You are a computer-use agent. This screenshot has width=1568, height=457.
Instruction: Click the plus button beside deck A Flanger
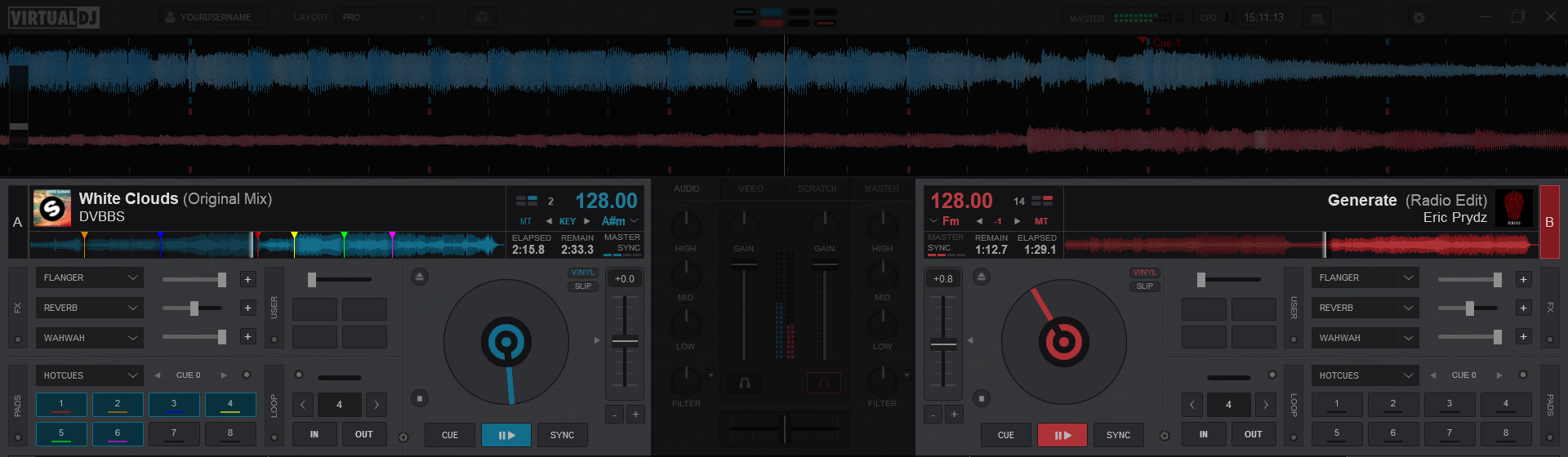247,279
